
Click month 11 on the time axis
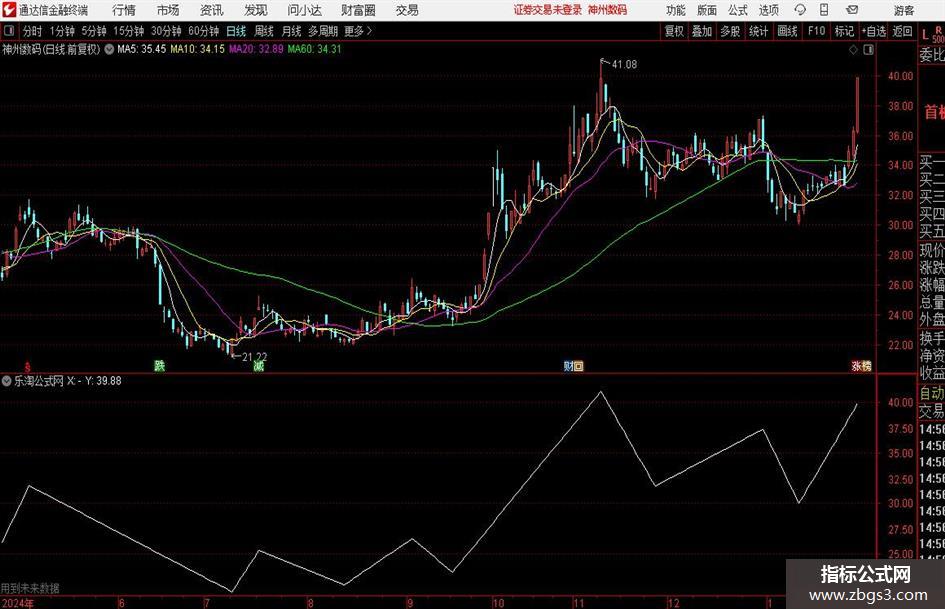point(579,603)
